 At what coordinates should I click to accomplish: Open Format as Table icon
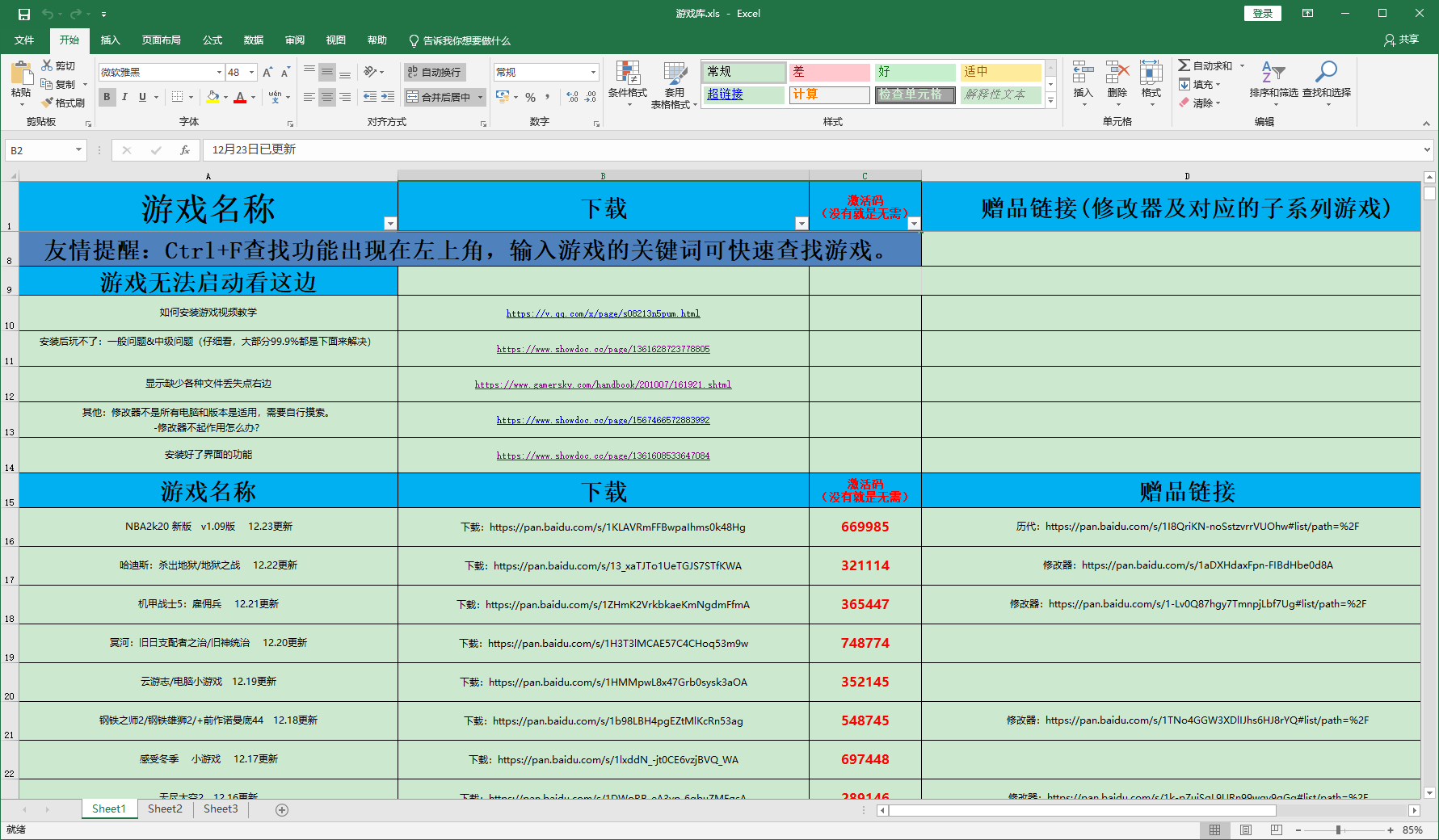tap(675, 73)
